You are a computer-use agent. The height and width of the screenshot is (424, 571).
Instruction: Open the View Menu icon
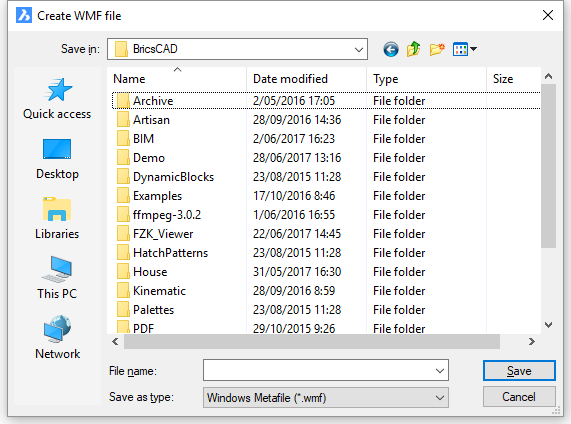[464, 49]
